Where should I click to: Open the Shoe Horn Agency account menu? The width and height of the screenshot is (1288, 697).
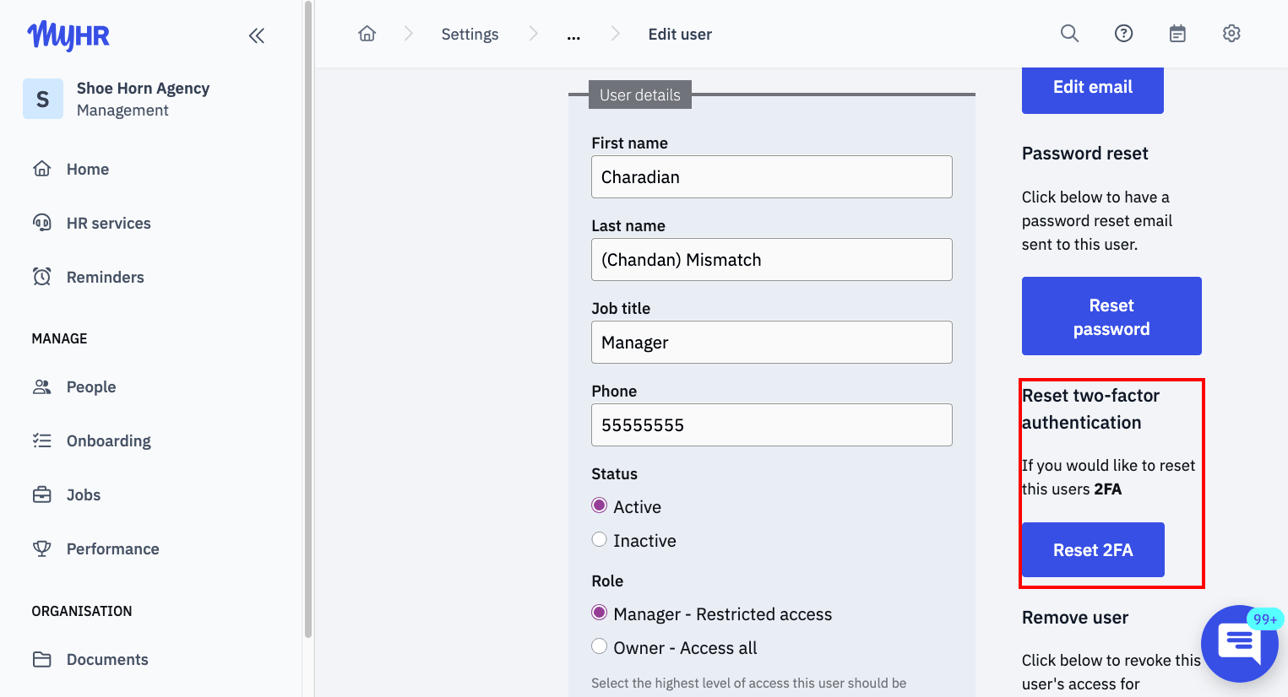tap(120, 98)
